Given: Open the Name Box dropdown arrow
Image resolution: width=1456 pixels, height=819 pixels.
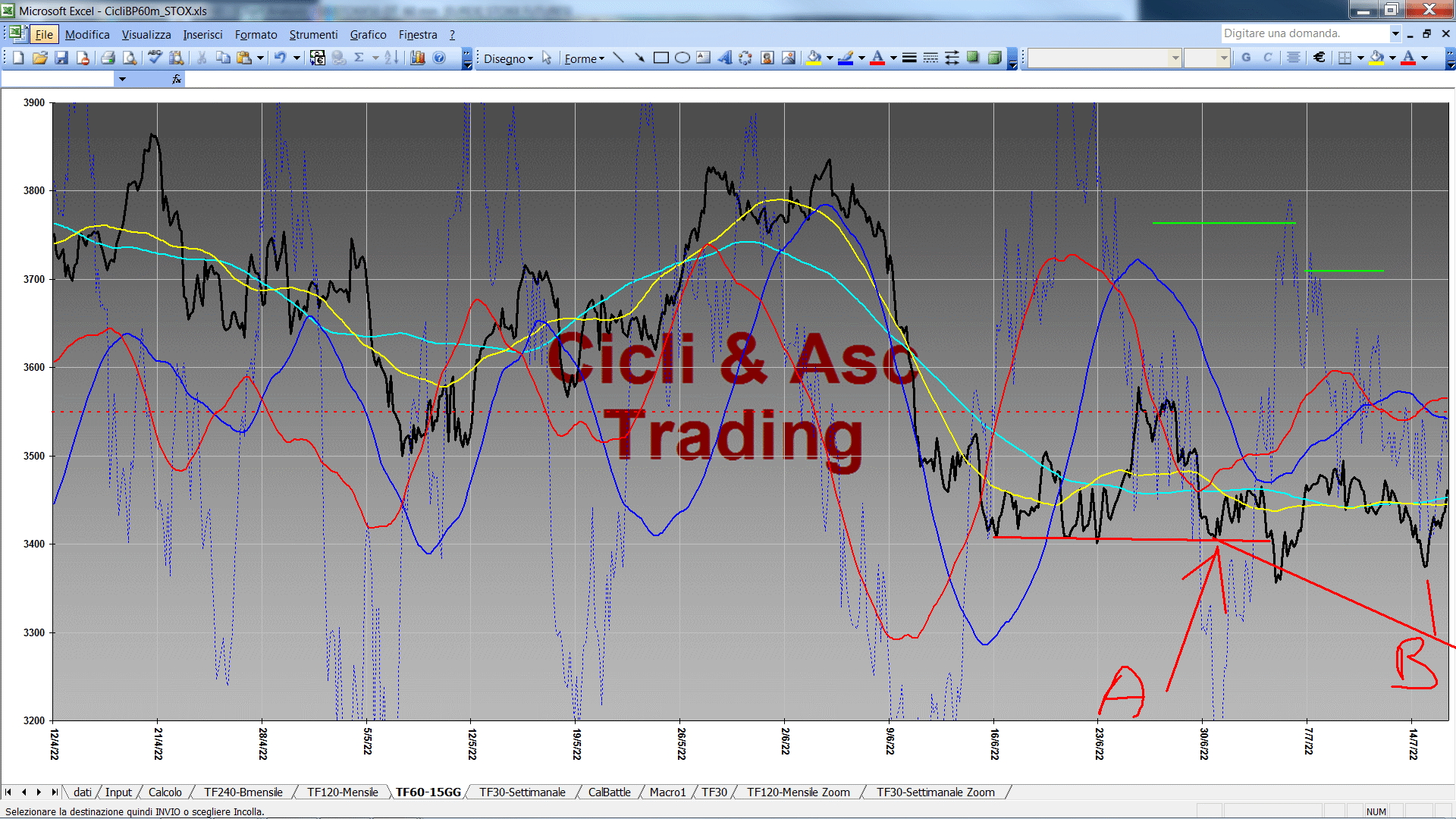Looking at the screenshot, I should coord(121,79).
